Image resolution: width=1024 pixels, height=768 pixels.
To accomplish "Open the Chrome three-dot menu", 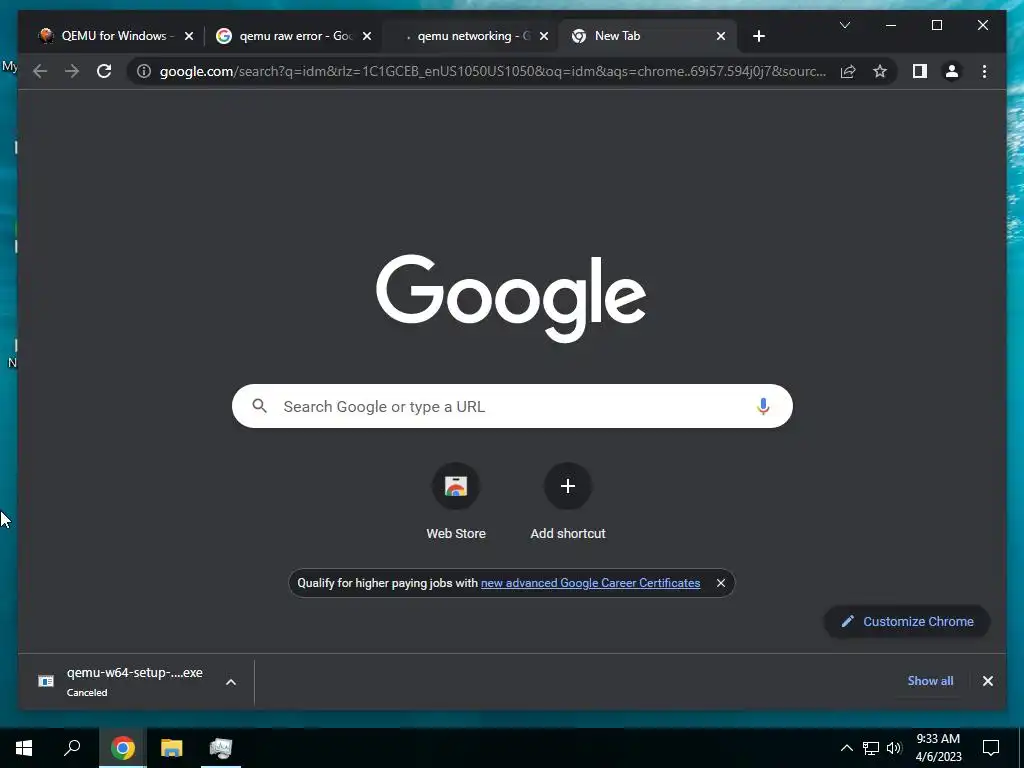I will pos(984,71).
